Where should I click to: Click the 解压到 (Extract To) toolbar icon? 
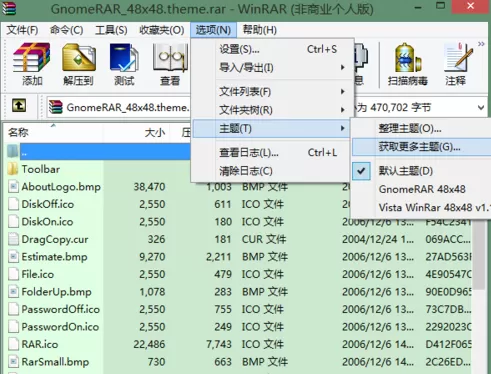pos(79,57)
